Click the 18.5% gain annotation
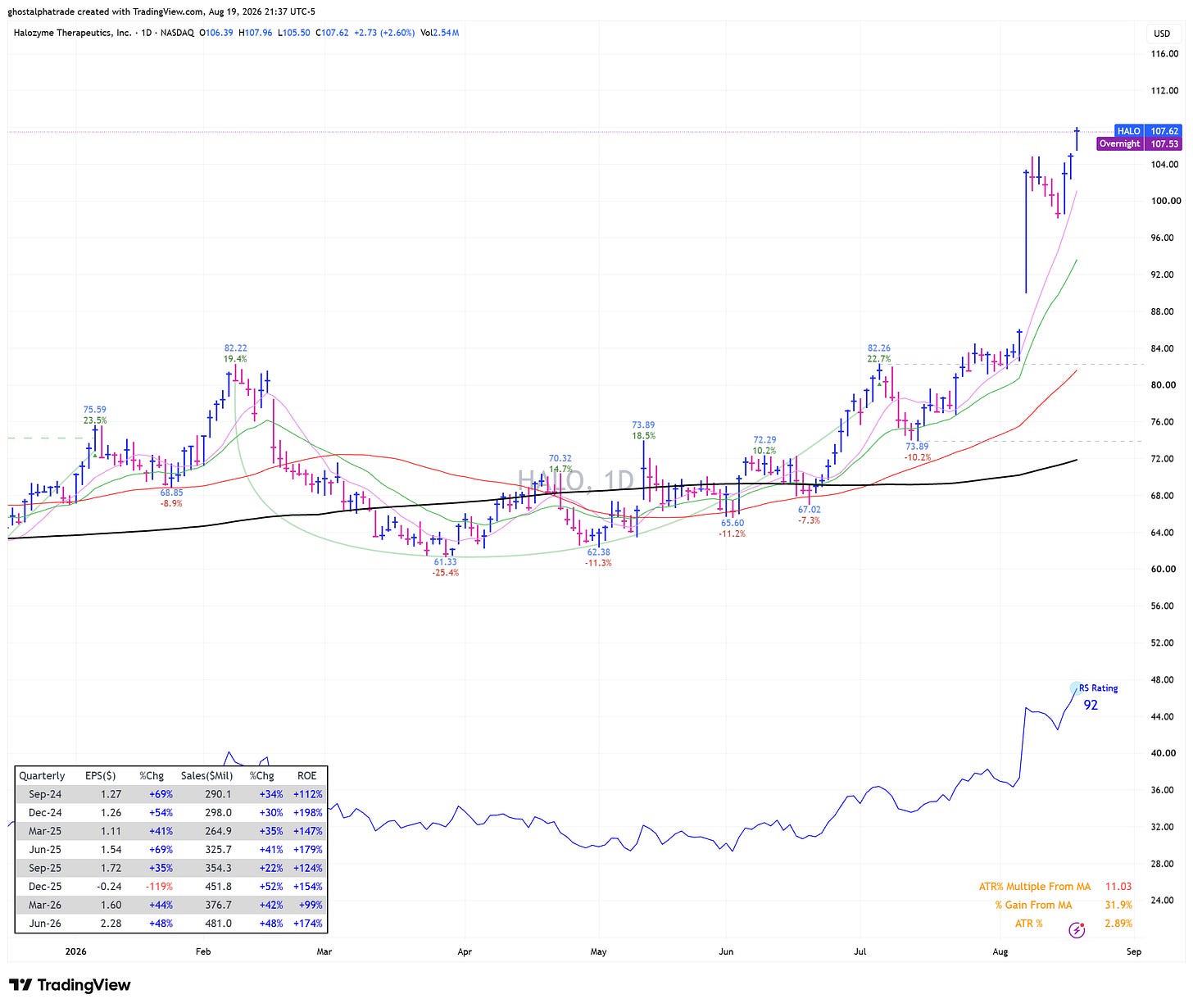The width and height of the screenshot is (1193, 1008). coord(643,436)
